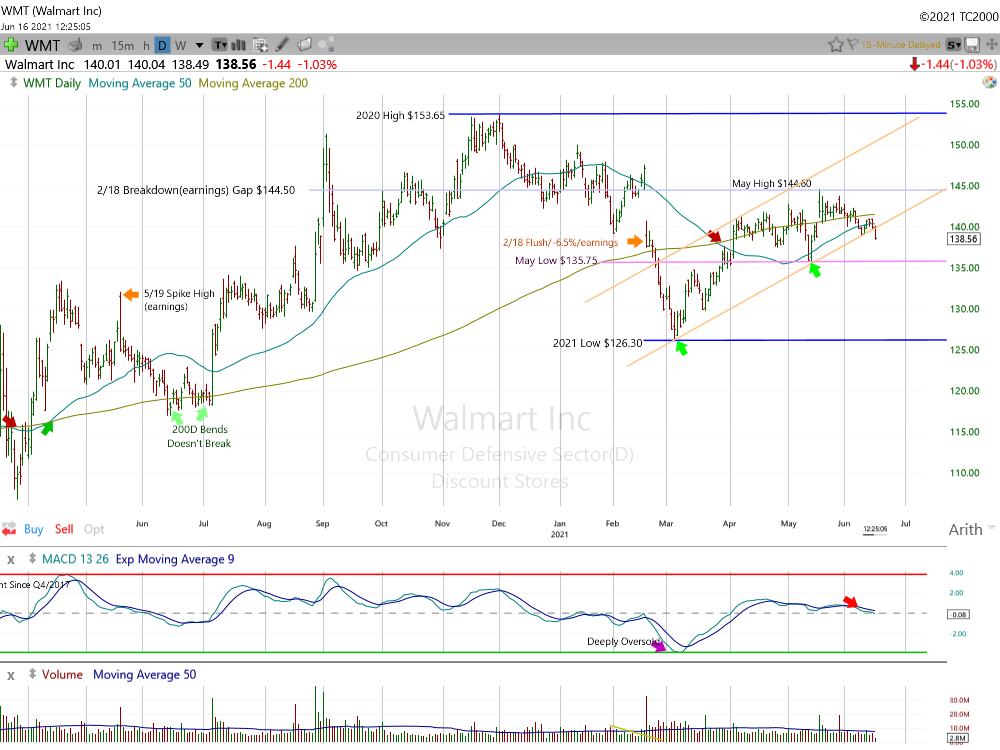Click the 12:25:05 time marker on axis
Image resolution: width=1000 pixels, height=750 pixels.
(x=875, y=529)
